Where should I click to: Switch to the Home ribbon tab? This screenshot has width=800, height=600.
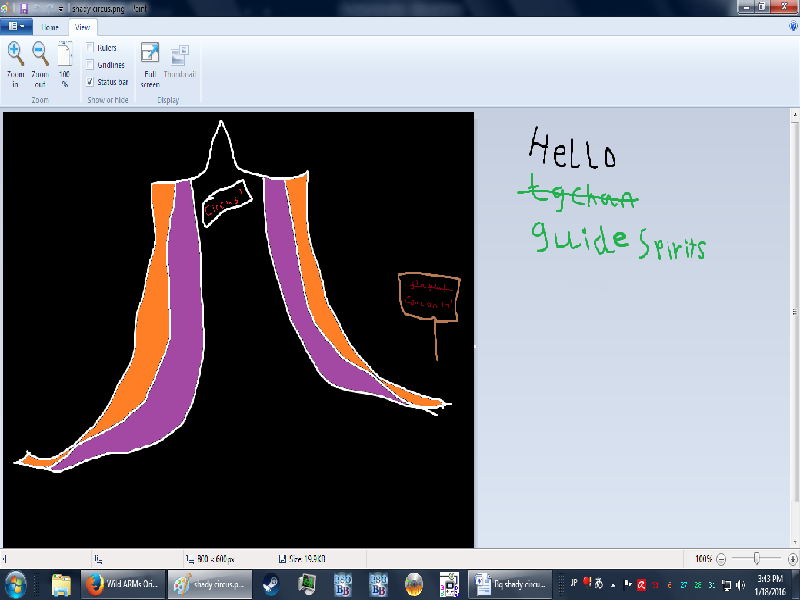tap(49, 27)
